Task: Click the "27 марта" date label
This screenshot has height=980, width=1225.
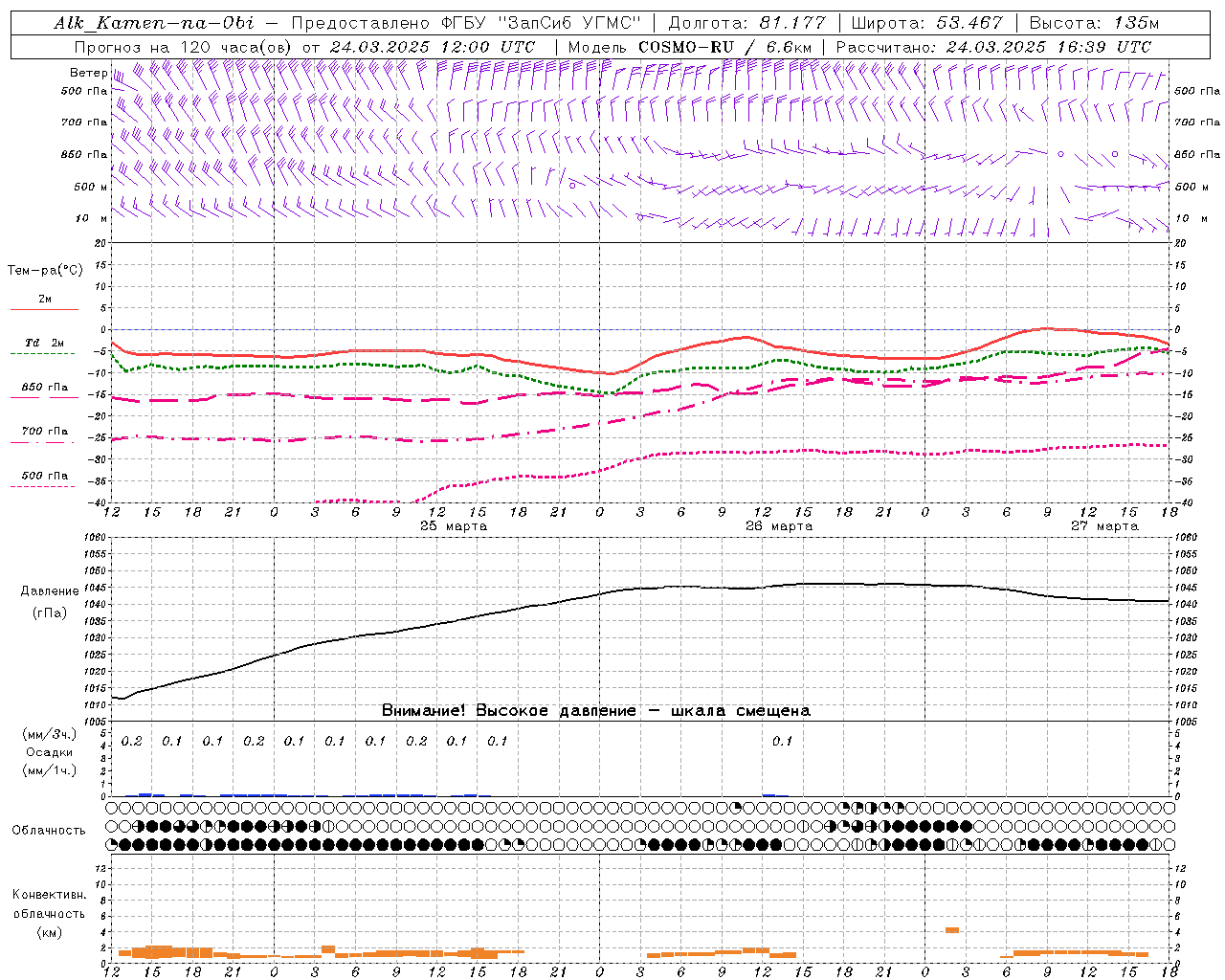Action: (x=1104, y=526)
